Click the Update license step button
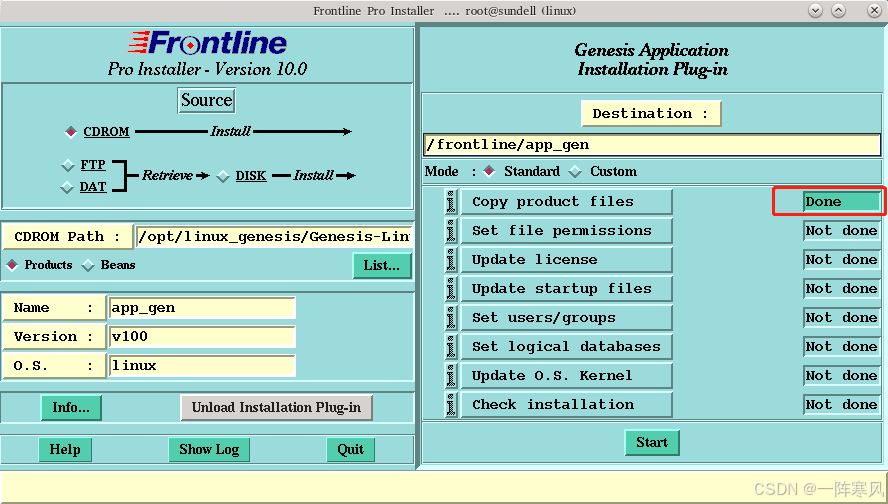 [566, 259]
